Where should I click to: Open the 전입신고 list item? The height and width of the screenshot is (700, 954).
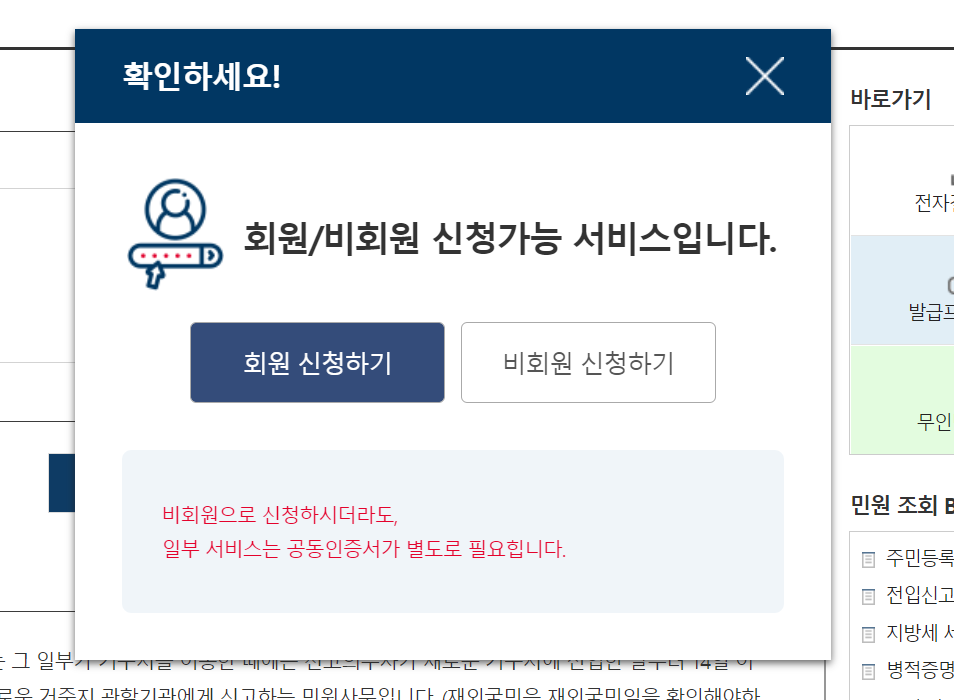click(x=919, y=595)
